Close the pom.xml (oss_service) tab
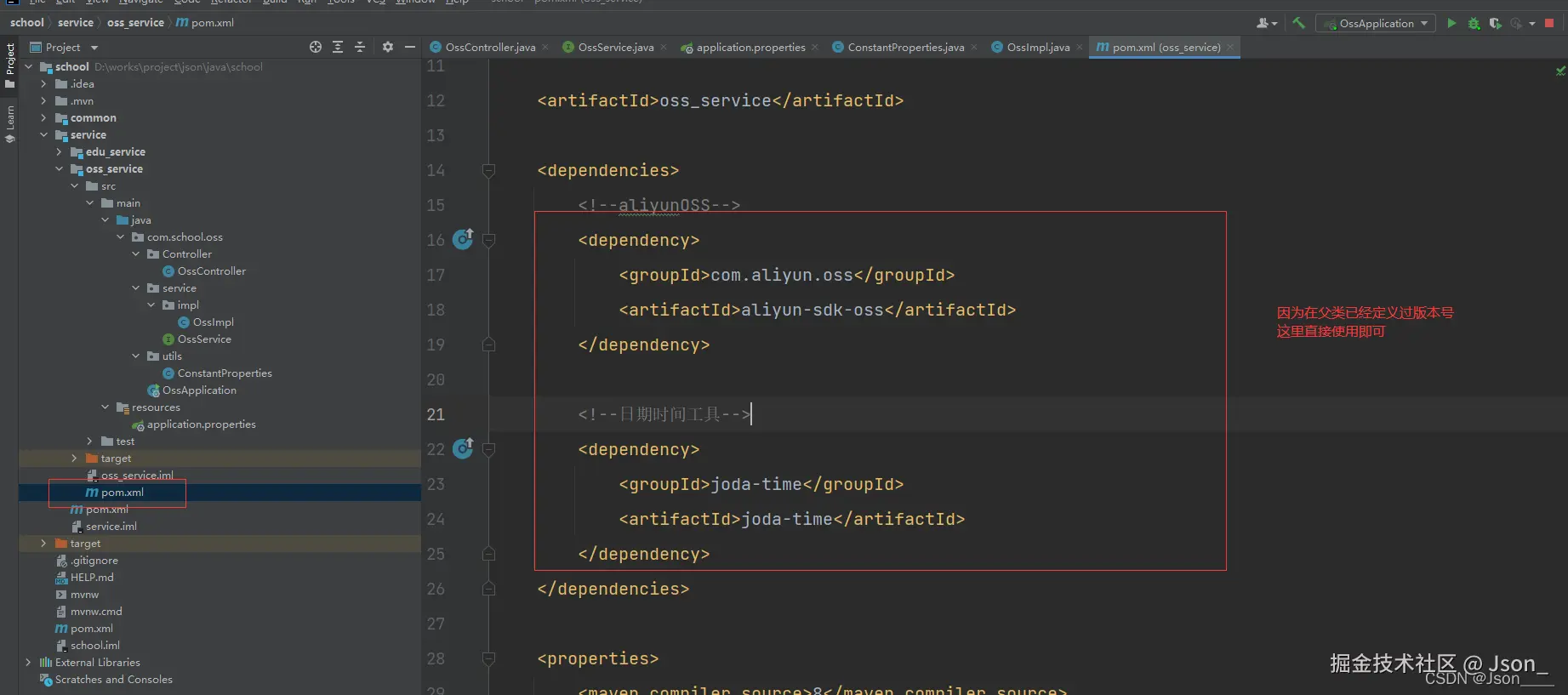1568x695 pixels. 1230,47
